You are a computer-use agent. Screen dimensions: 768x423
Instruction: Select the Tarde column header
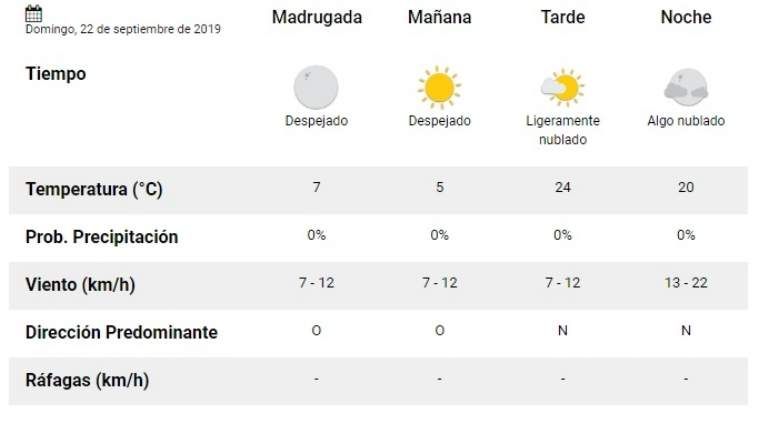[562, 17]
